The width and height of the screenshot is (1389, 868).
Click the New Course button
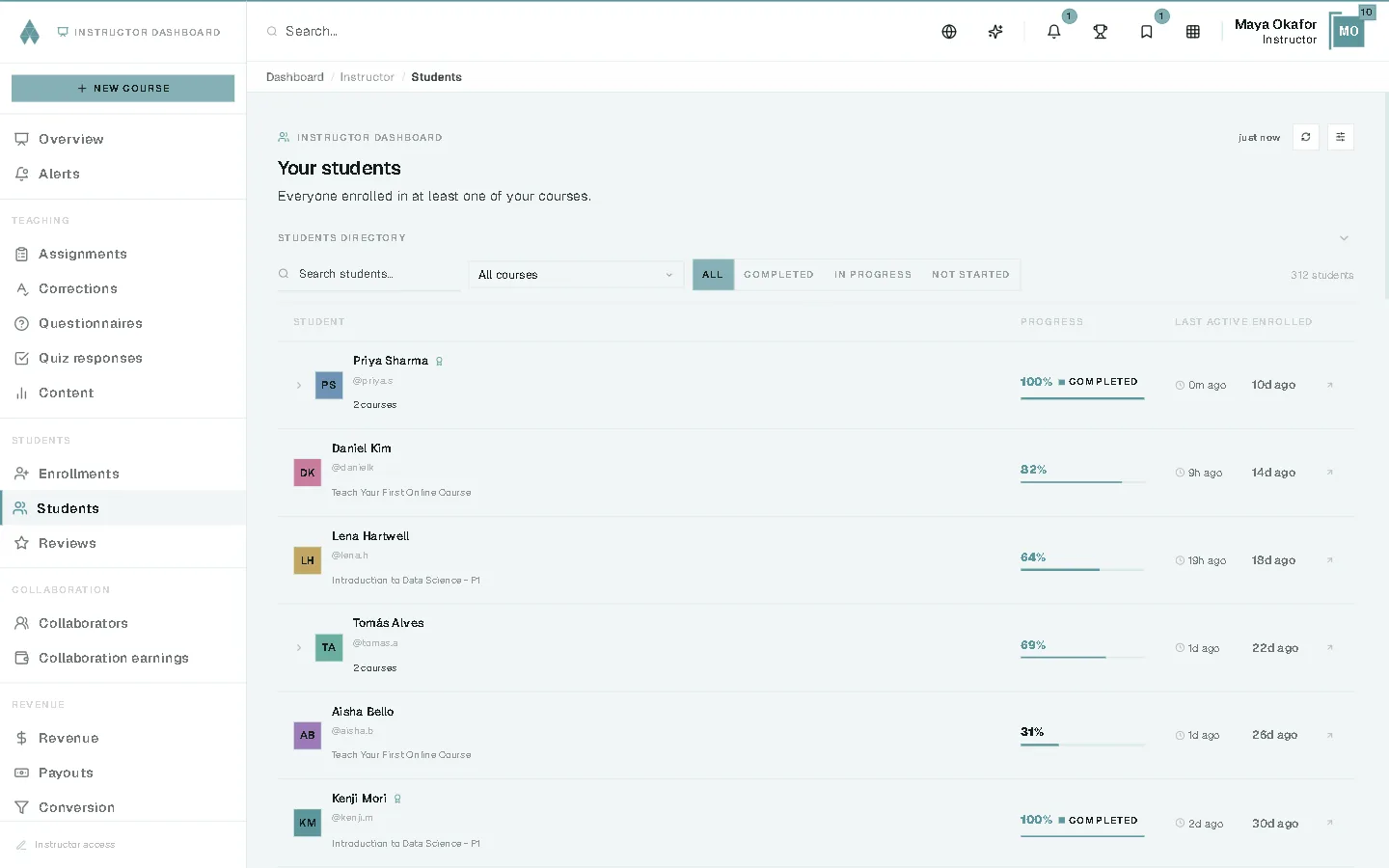(x=123, y=88)
